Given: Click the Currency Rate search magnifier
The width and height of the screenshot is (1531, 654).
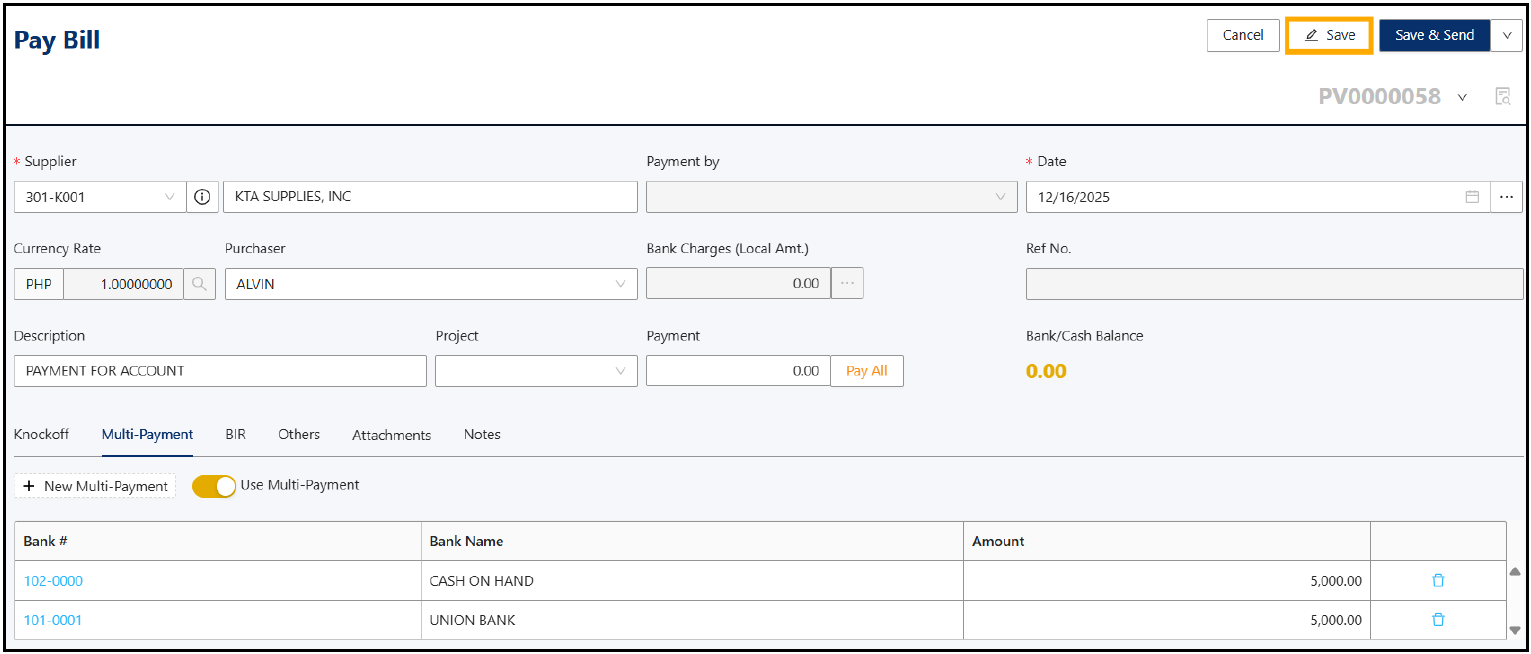Looking at the screenshot, I should tap(200, 284).
